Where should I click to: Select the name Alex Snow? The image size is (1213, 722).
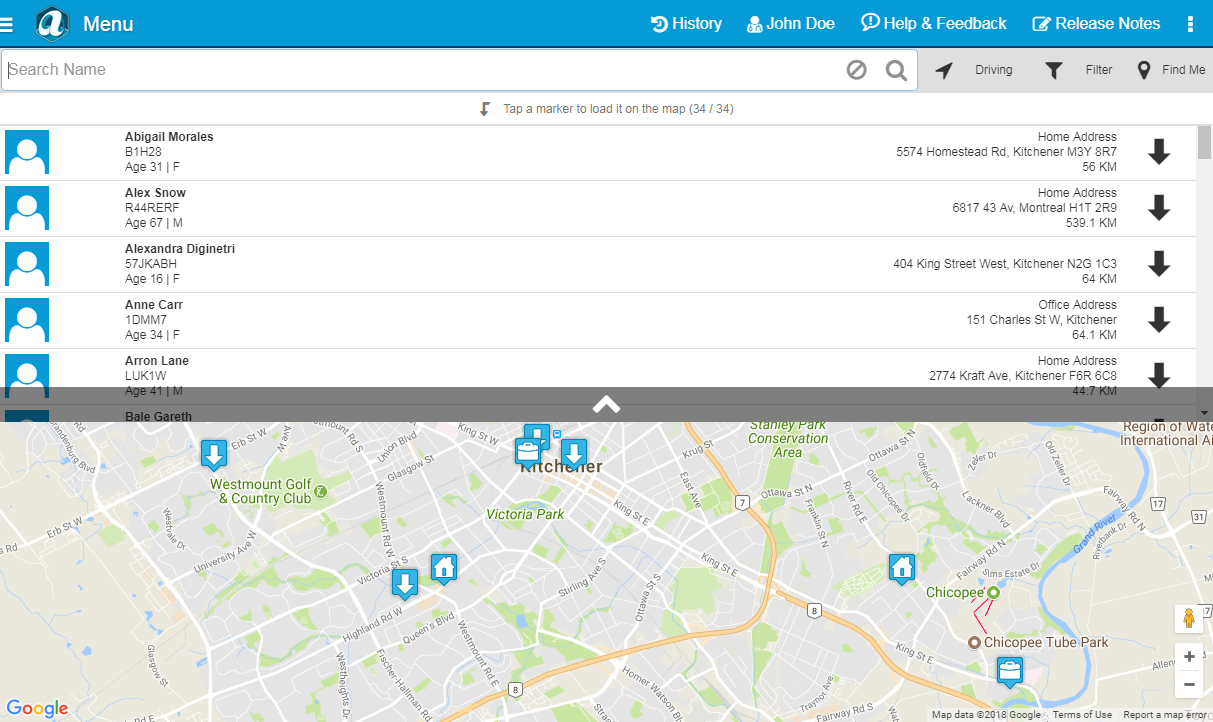click(155, 193)
